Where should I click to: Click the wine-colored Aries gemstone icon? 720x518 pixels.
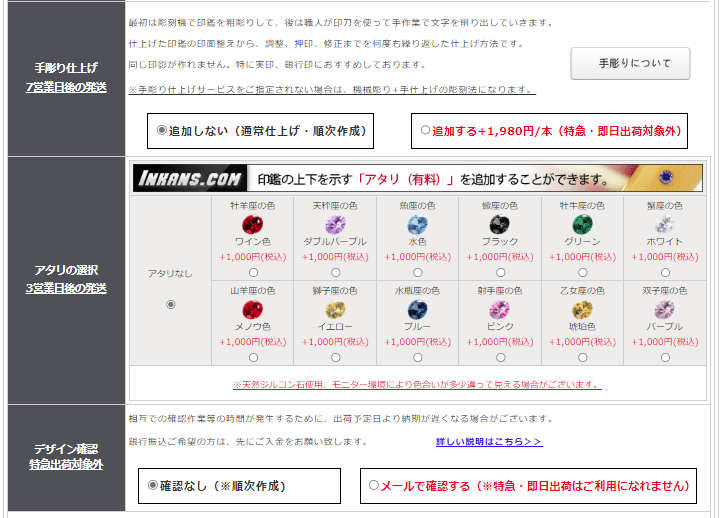(253, 225)
